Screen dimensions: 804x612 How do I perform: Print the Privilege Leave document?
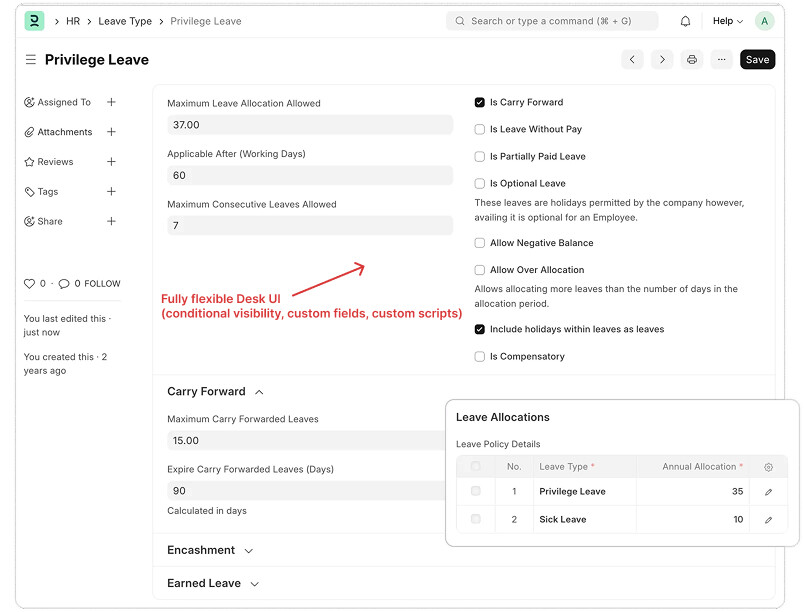pos(692,60)
